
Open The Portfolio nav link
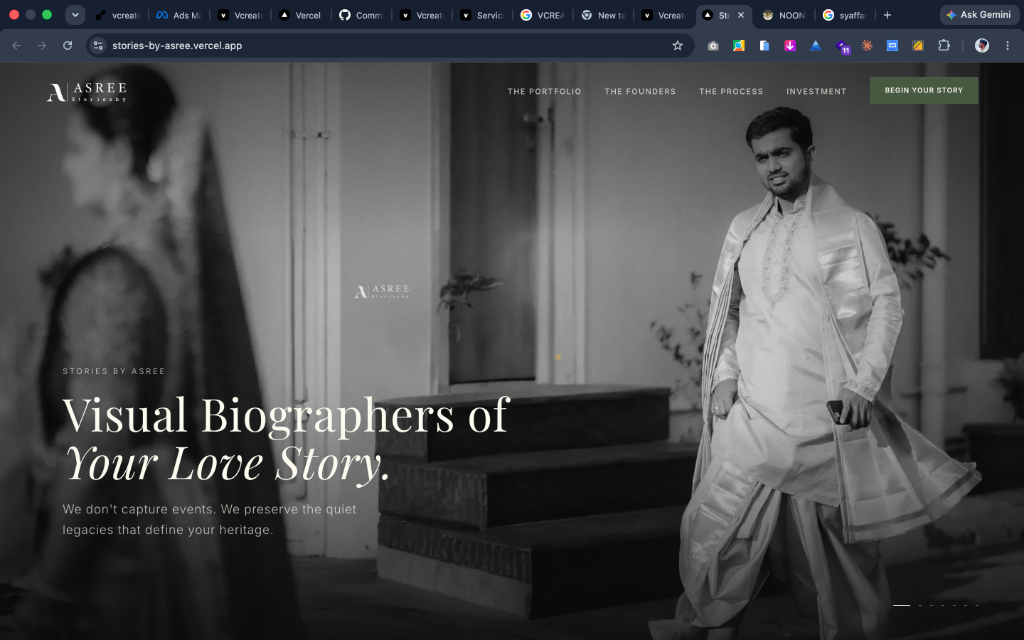point(544,91)
